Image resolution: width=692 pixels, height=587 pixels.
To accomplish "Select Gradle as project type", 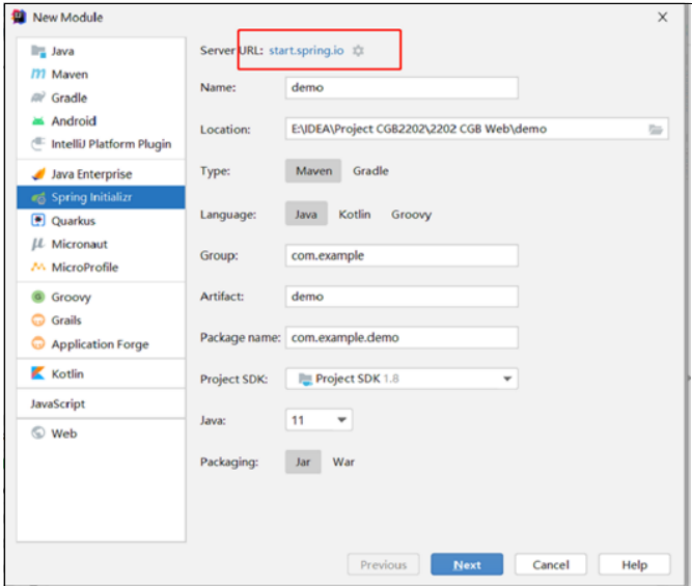I will pos(371,171).
